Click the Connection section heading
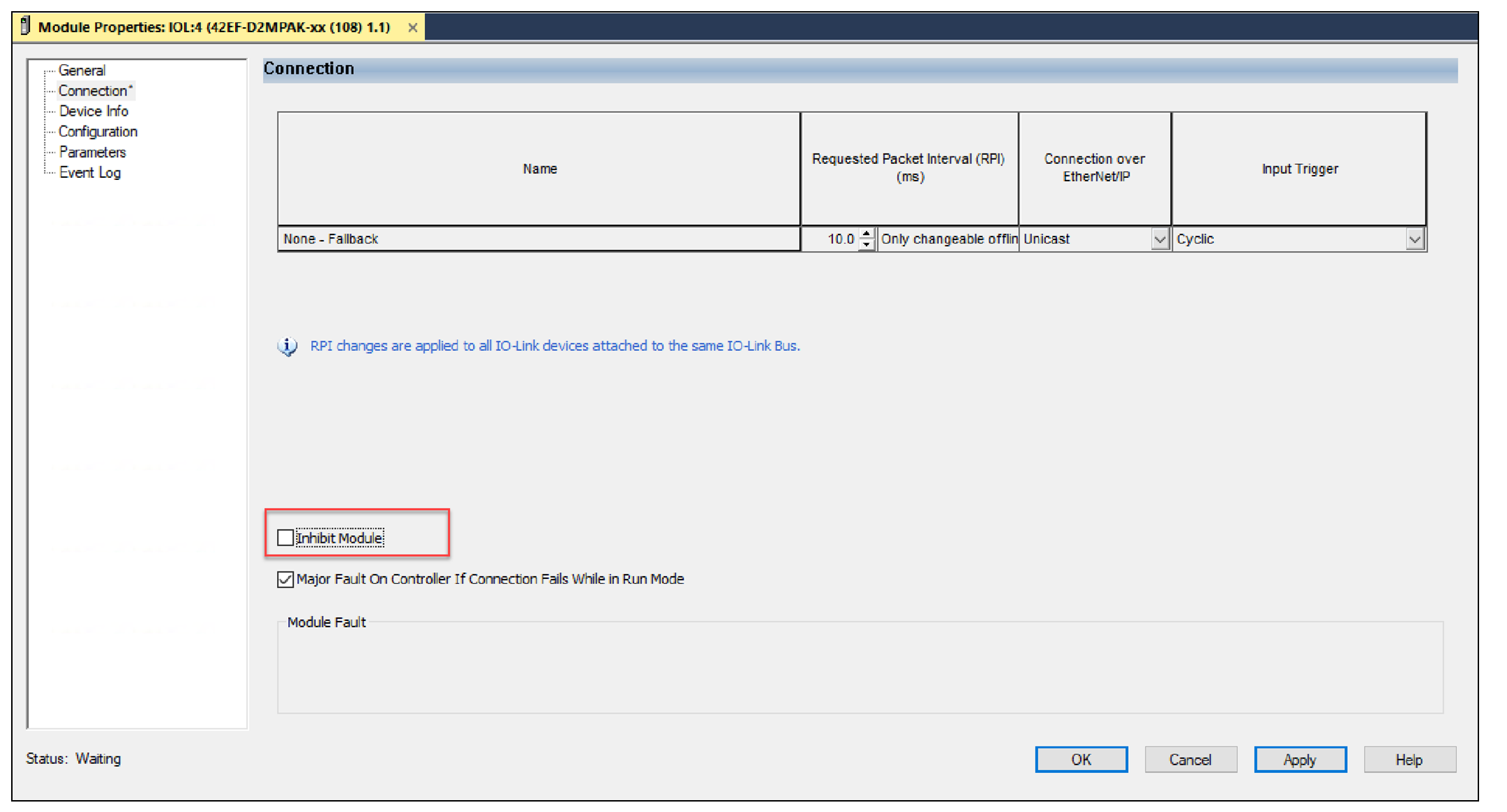The height and width of the screenshot is (812, 1507). [308, 68]
